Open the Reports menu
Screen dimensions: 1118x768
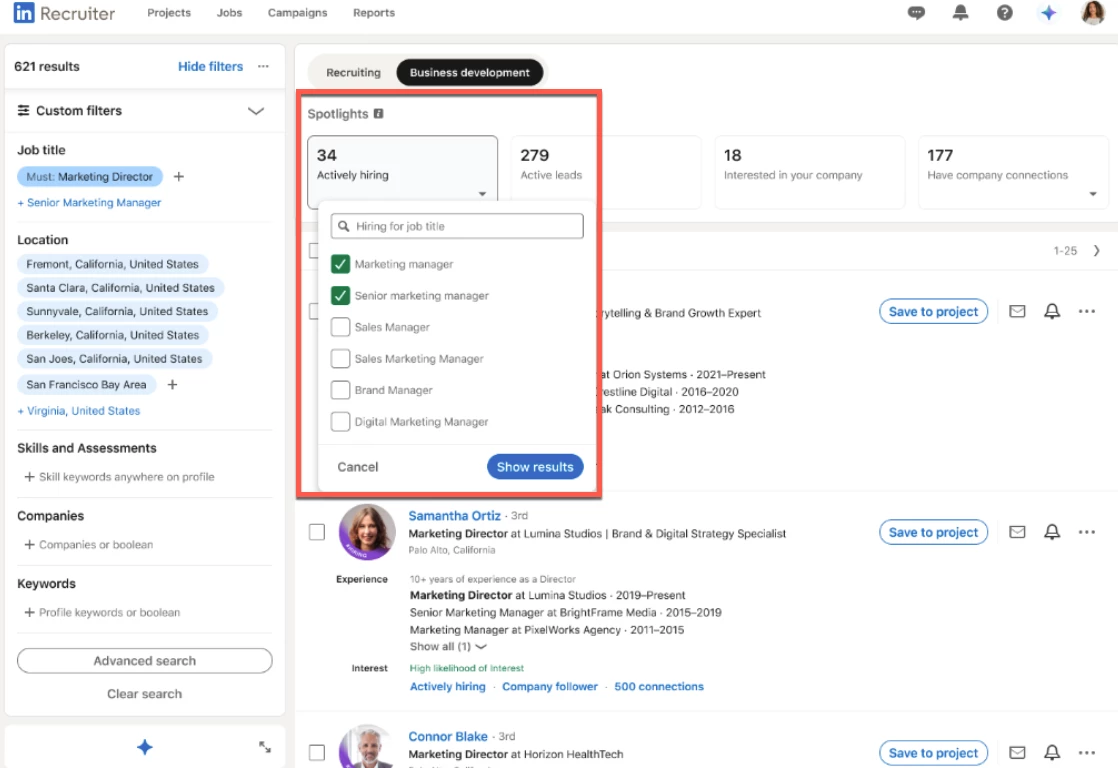tap(374, 13)
